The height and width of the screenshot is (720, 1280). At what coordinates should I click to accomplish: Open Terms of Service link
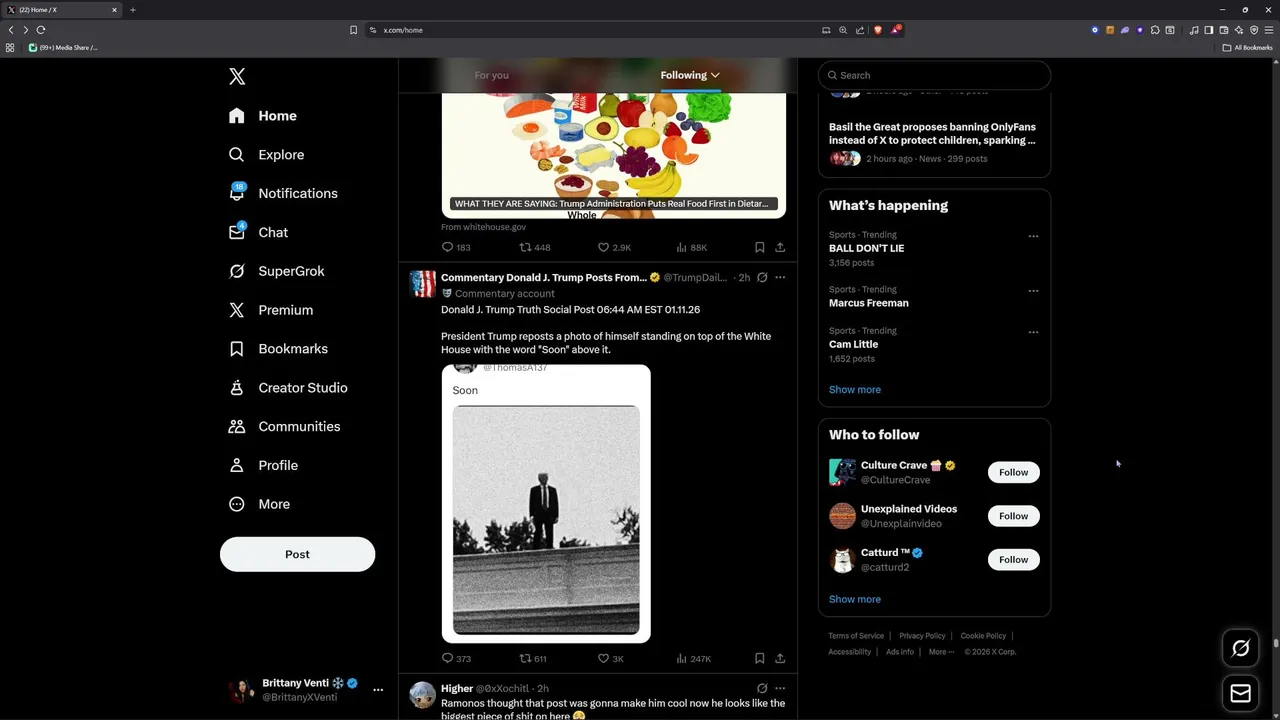(x=856, y=636)
